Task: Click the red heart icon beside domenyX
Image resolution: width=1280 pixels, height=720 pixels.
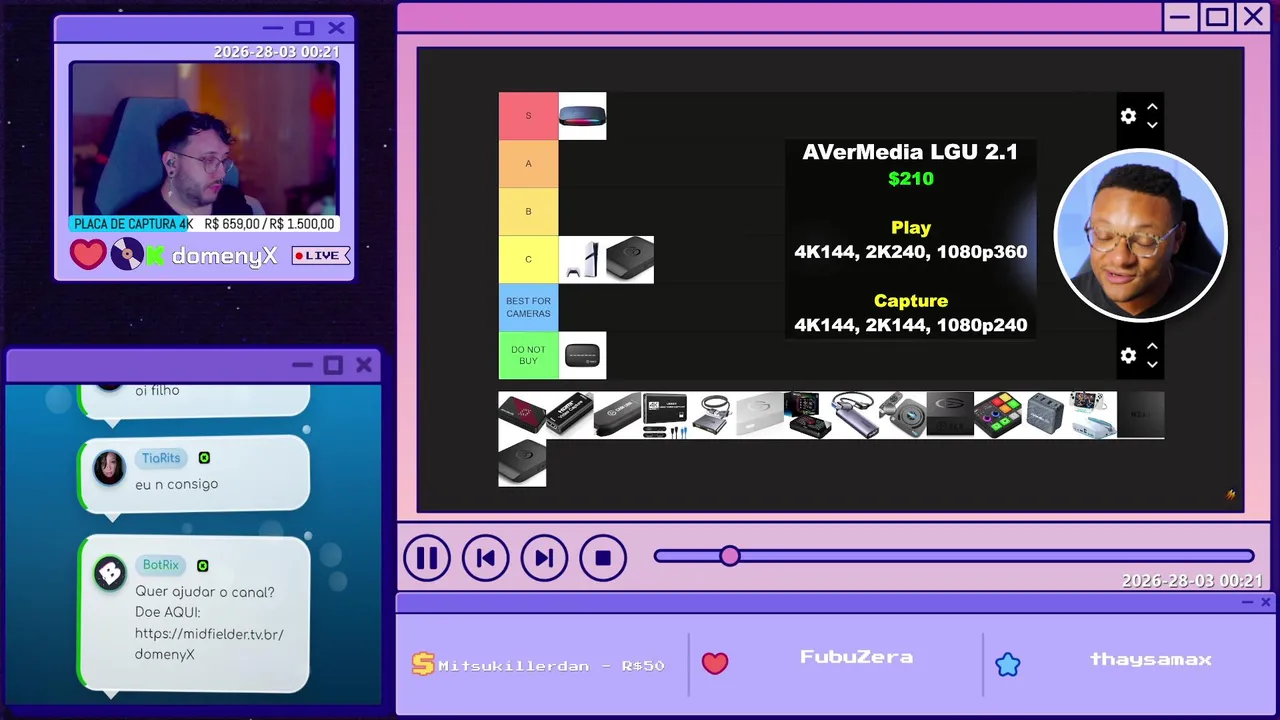Action: pyautogui.click(x=87, y=254)
